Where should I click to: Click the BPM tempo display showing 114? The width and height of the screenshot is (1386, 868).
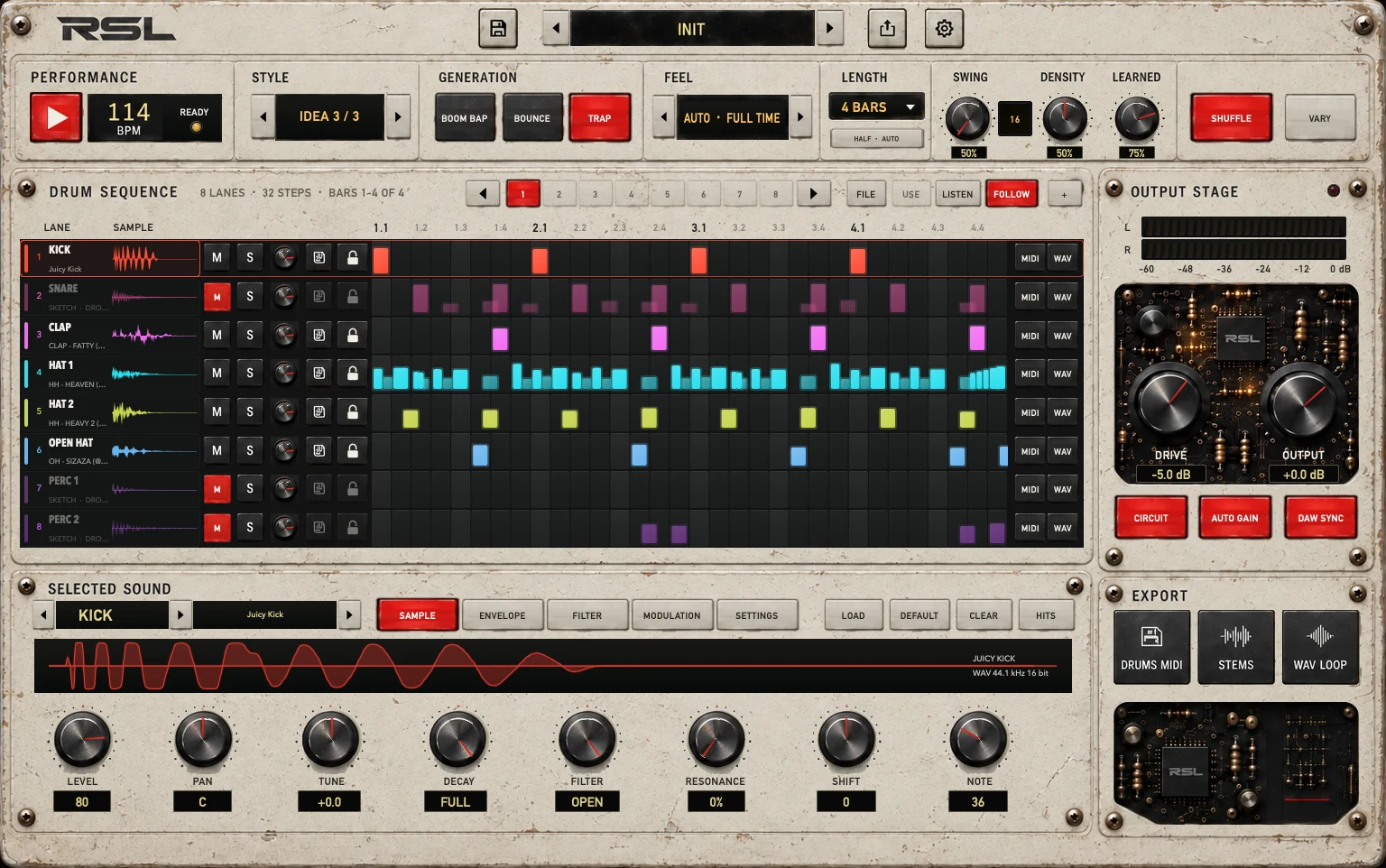[128, 118]
